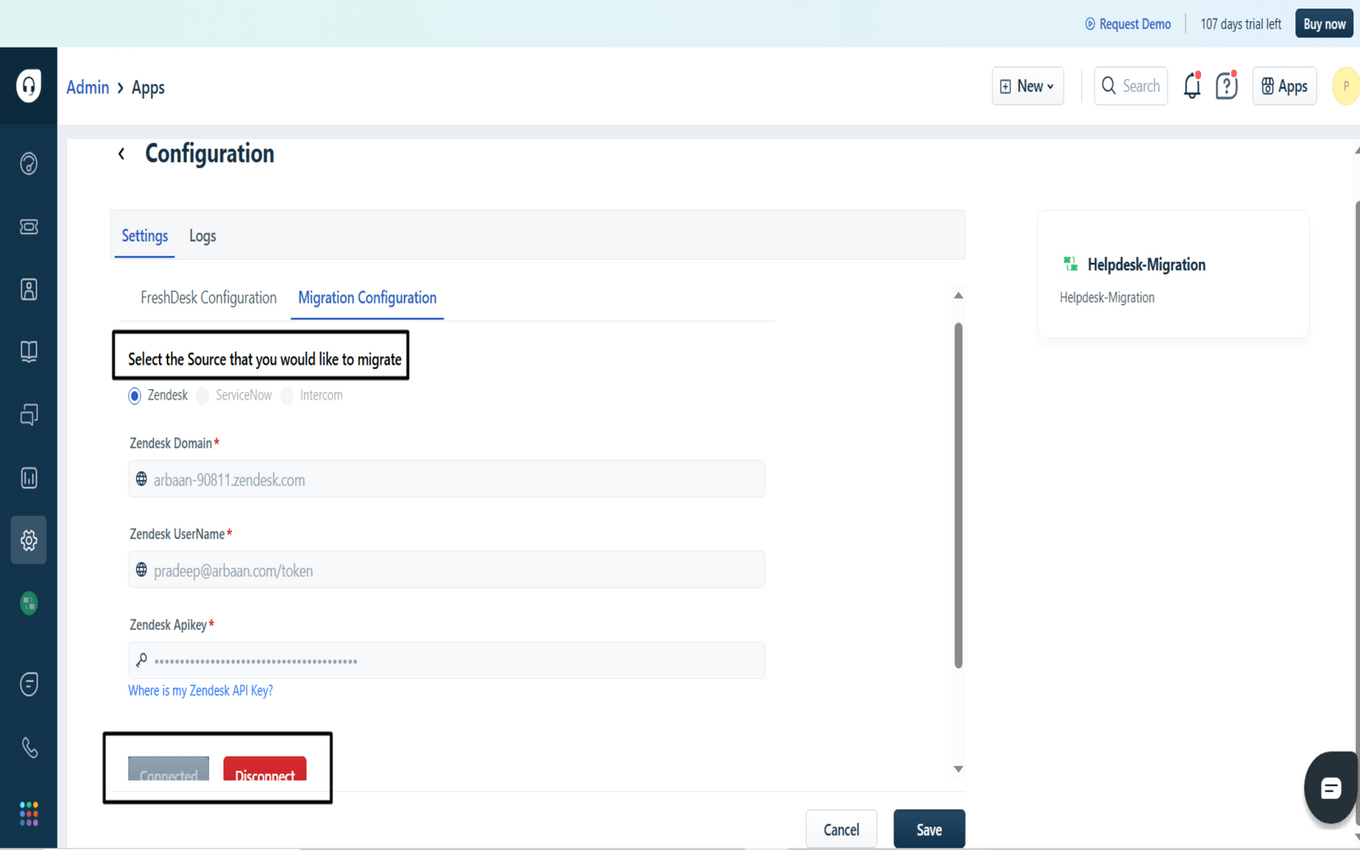1360x850 pixels.
Task: Open the dashboard icon in sidebar
Action: pyautogui.click(x=29, y=163)
